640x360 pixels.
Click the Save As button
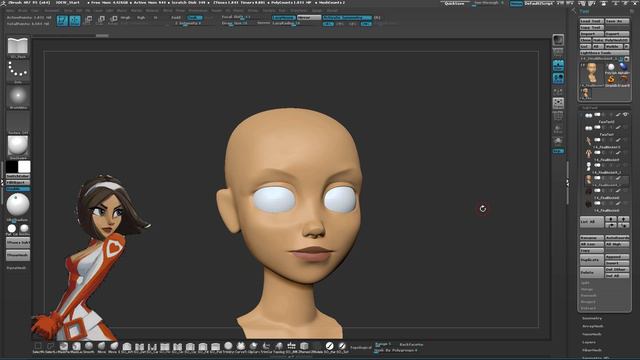[x=617, y=21]
